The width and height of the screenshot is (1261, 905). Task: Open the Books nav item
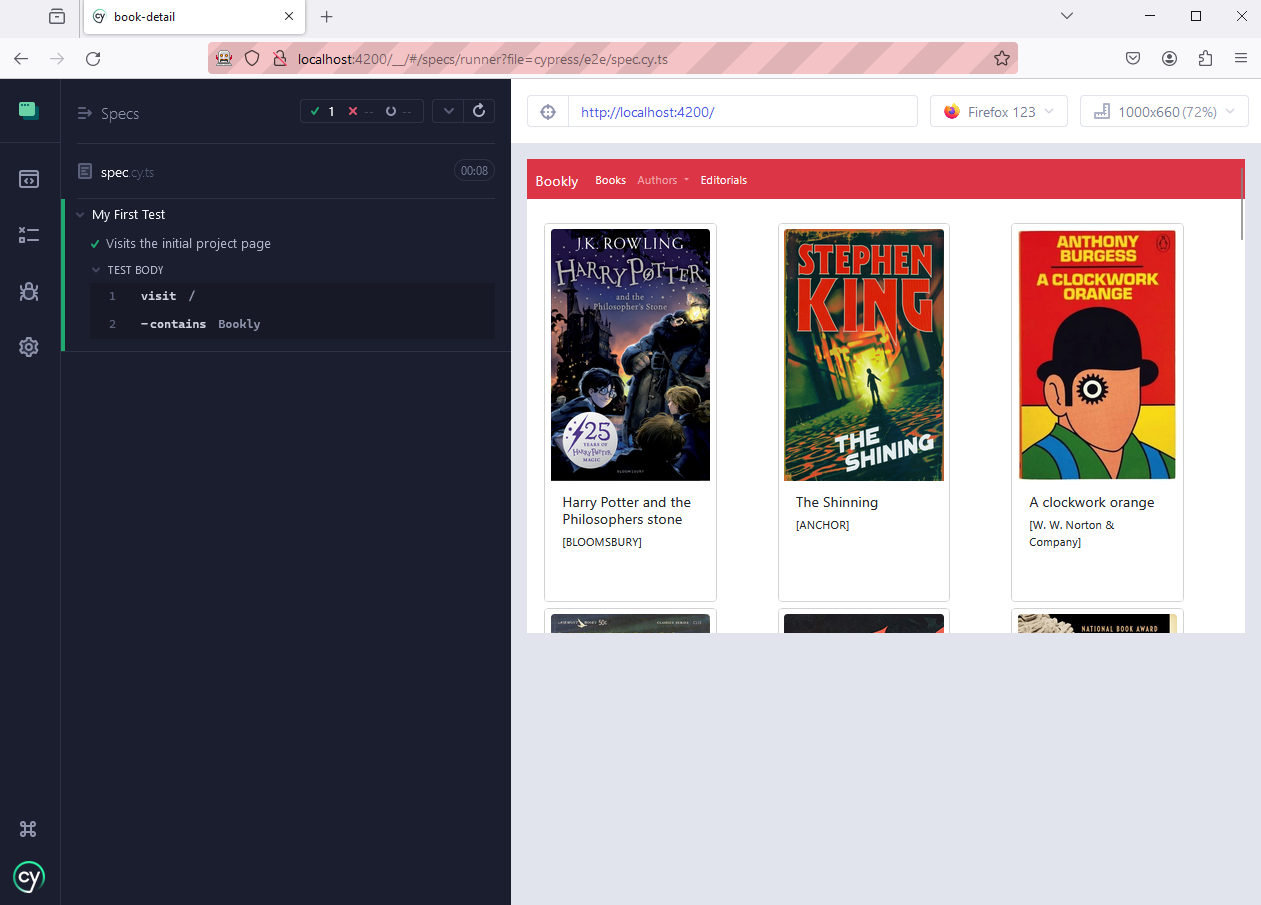point(610,180)
